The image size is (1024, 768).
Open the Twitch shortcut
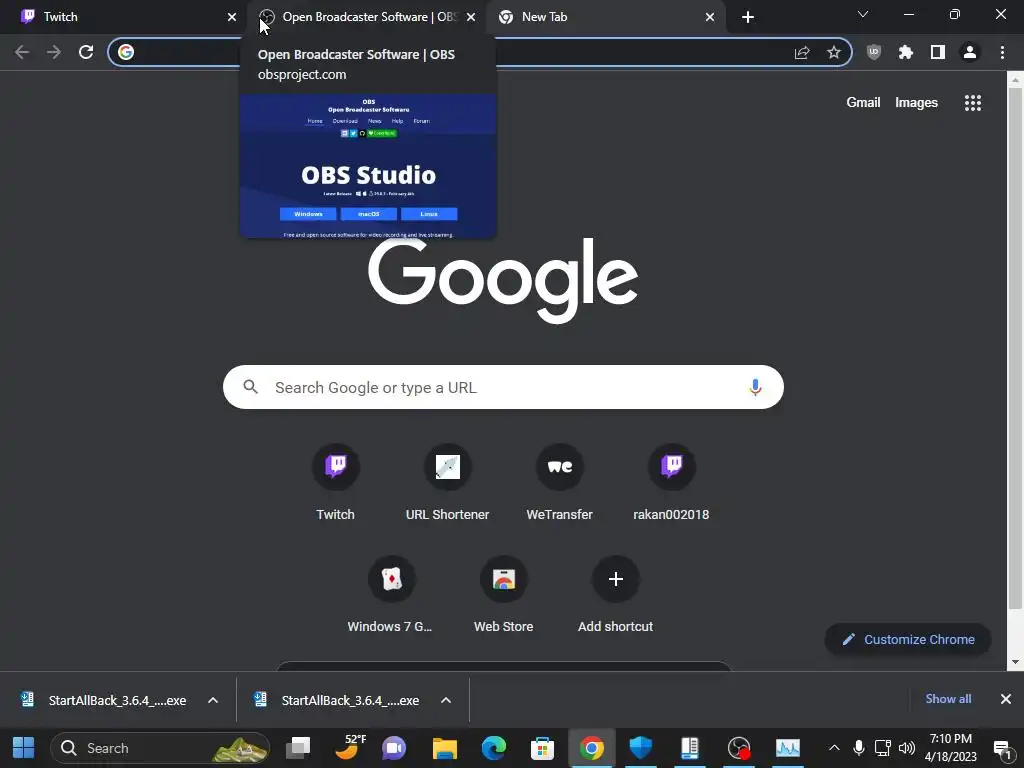[336, 482]
